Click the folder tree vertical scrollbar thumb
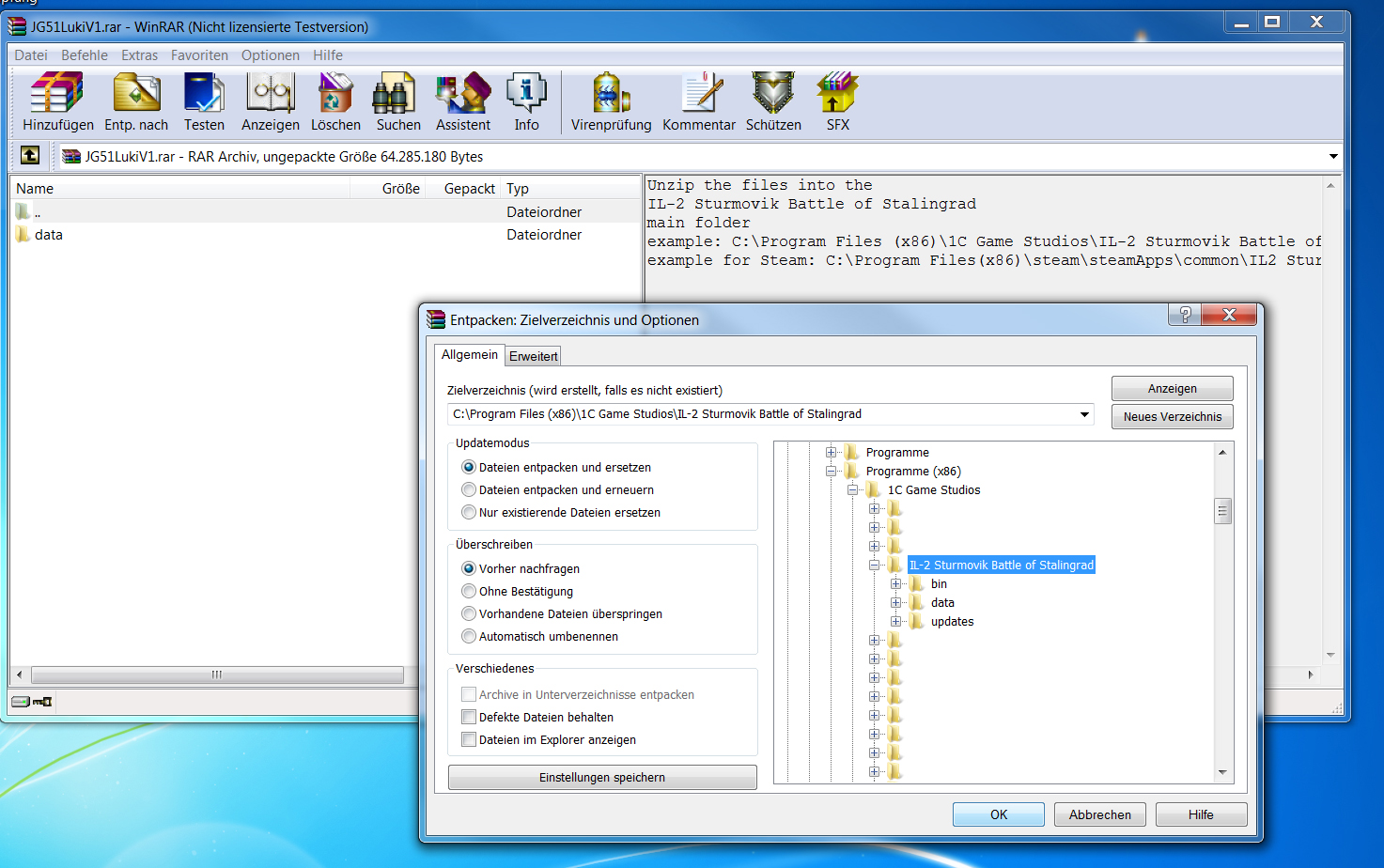Screen dimensions: 1384x868 [1222, 511]
